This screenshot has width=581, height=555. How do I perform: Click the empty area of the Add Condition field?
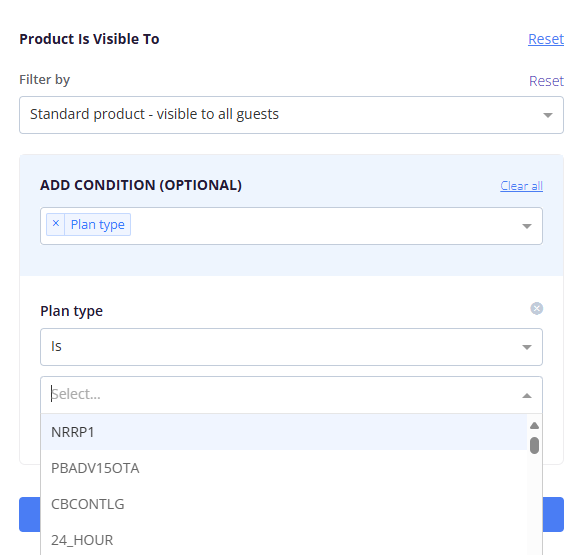coord(322,226)
